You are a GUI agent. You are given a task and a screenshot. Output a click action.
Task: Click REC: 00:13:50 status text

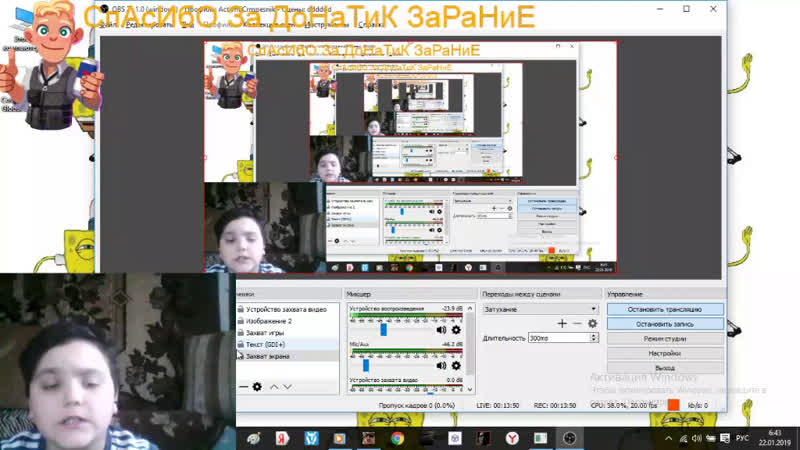coord(555,406)
